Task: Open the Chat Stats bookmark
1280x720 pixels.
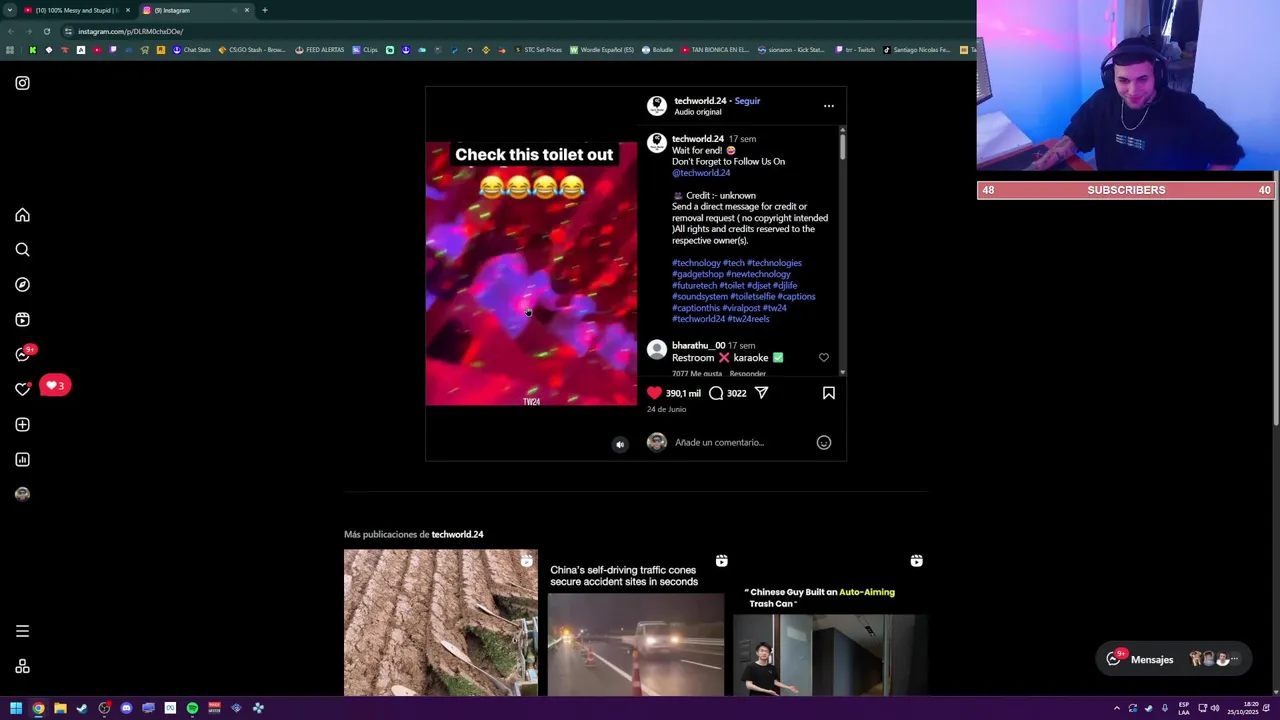Action: (191, 50)
